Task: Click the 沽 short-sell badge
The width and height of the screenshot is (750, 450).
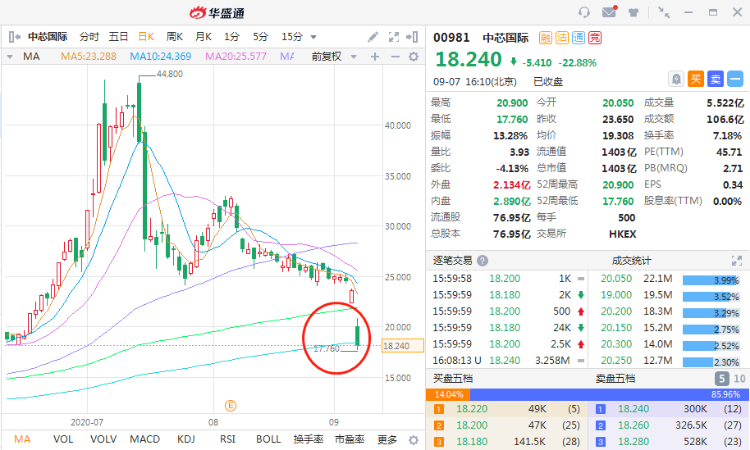Action: [x=562, y=38]
